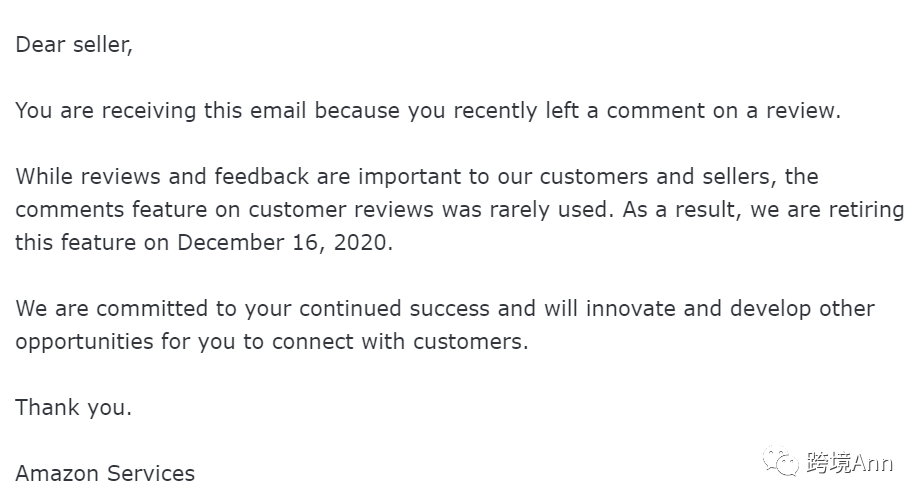The image size is (923, 503).
Task: Click the "跨境Ann" watermark text
Action: click(849, 463)
